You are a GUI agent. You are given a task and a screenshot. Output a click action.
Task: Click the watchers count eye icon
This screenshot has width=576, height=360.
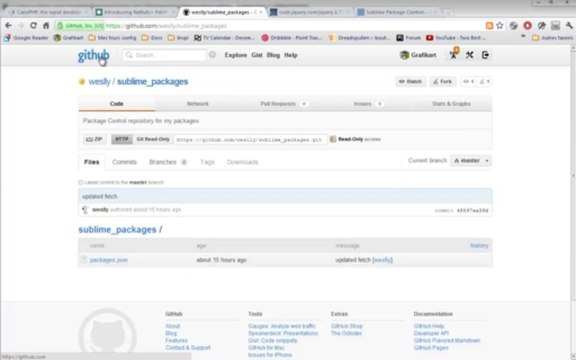pyautogui.click(x=468, y=82)
